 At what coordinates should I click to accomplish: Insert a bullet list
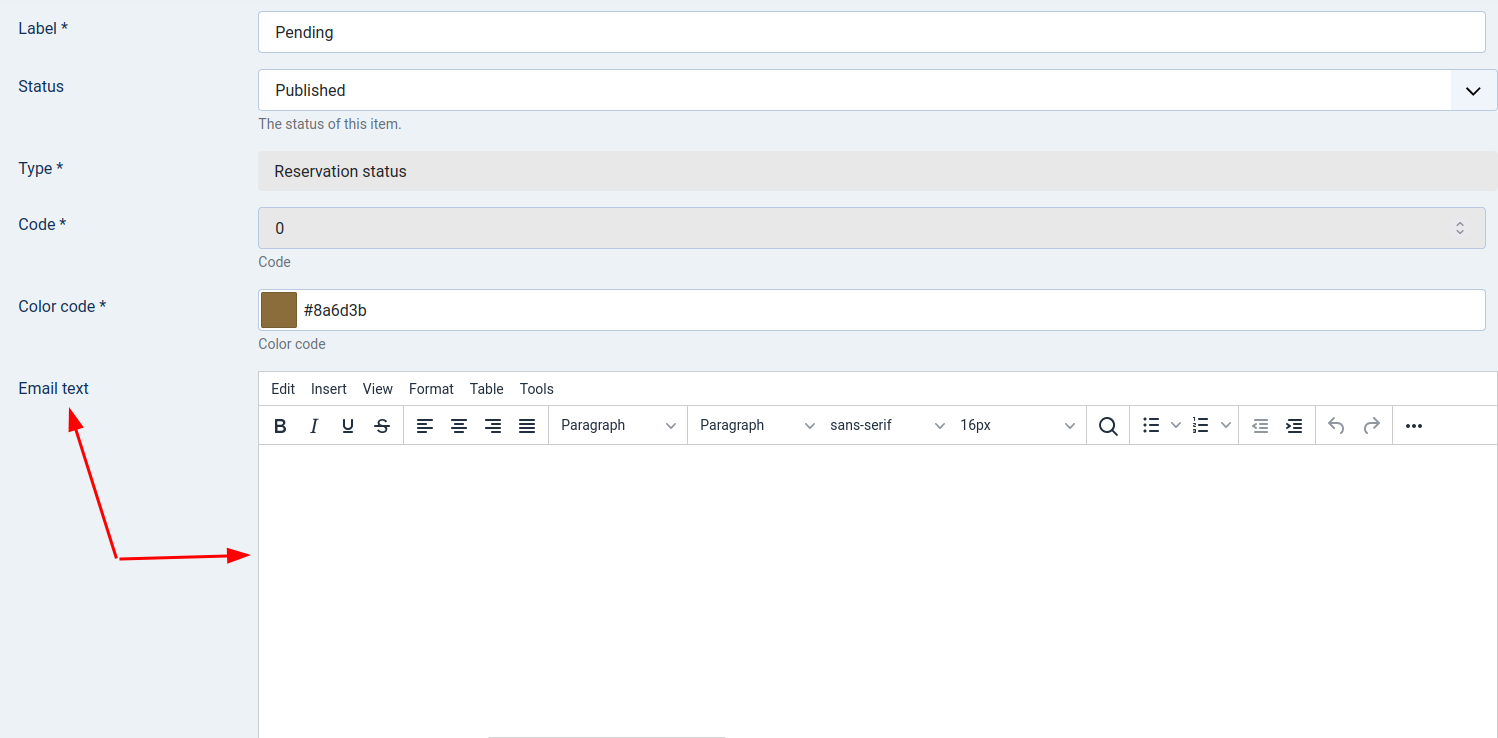[x=1151, y=426]
